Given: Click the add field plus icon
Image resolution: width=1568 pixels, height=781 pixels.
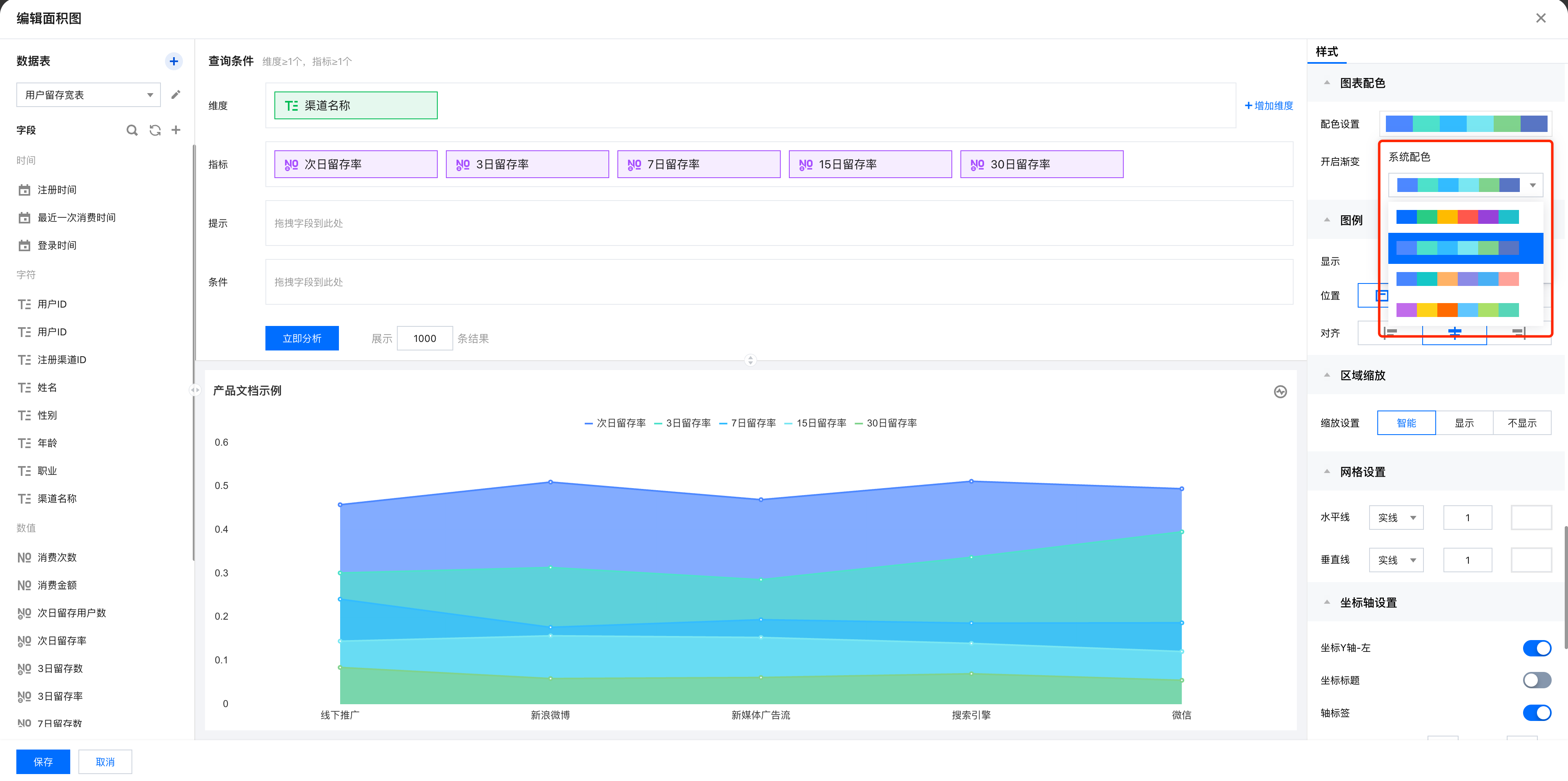Looking at the screenshot, I should (176, 129).
